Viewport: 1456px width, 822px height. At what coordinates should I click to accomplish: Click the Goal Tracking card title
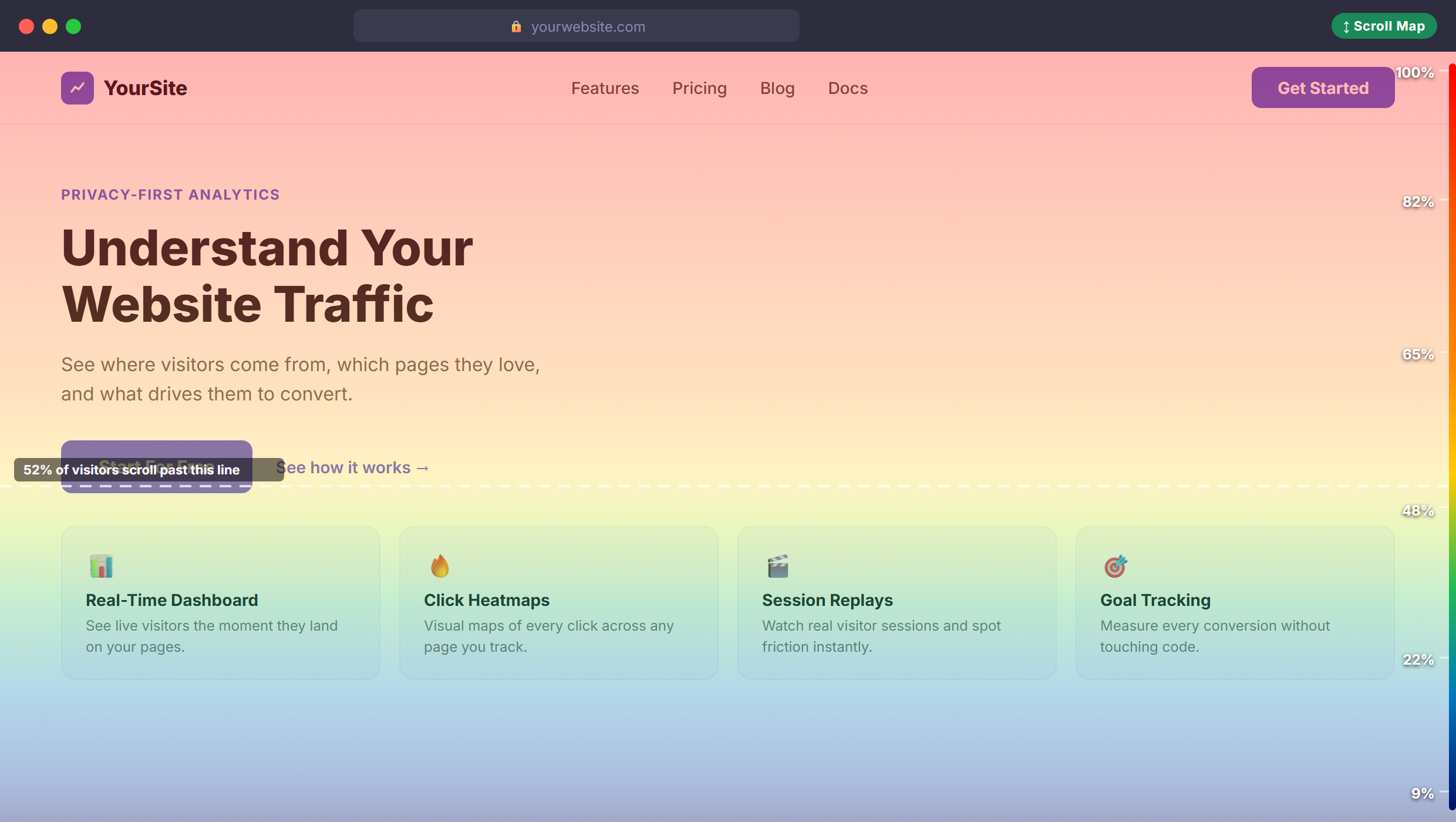[1155, 600]
